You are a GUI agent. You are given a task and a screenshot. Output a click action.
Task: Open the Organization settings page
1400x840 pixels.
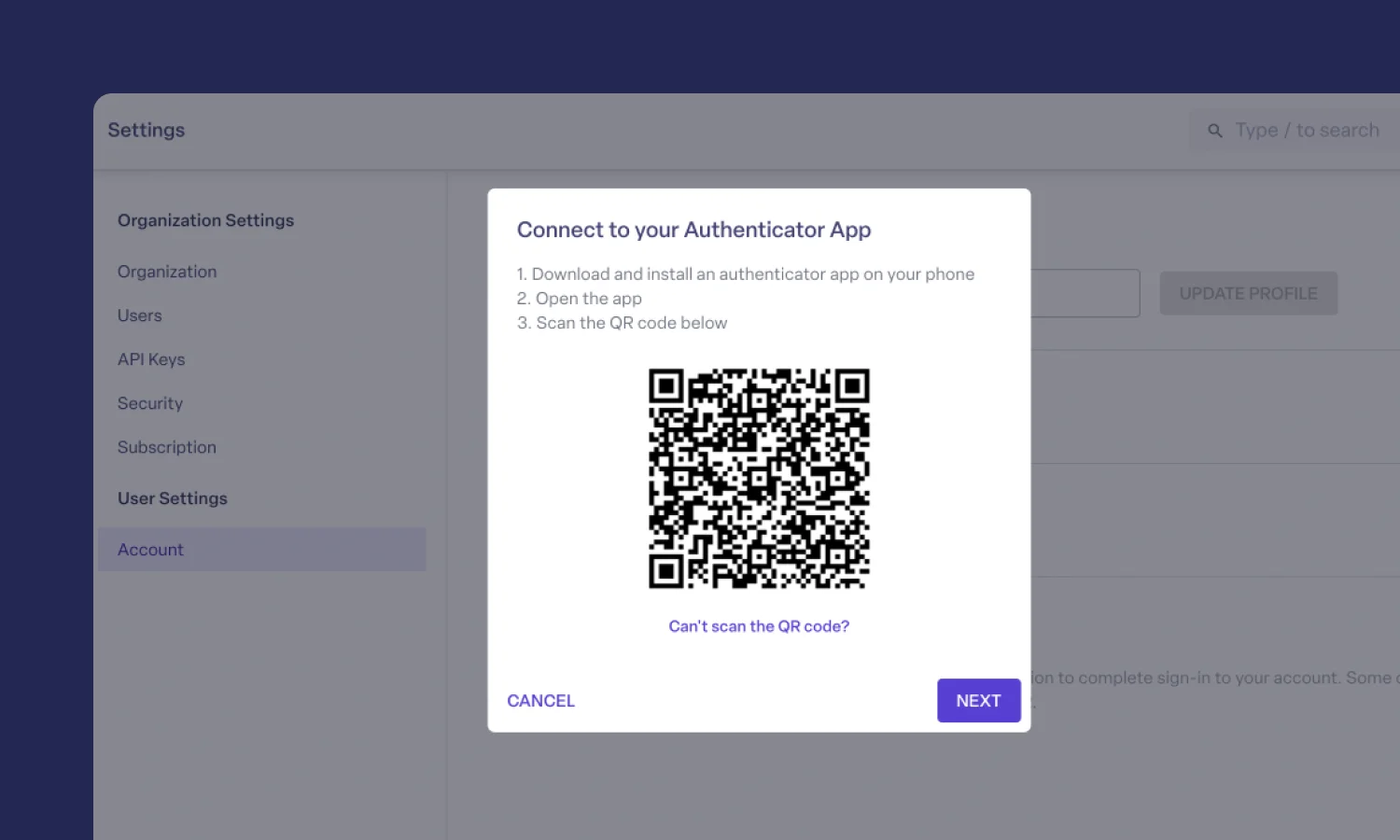pyautogui.click(x=167, y=272)
